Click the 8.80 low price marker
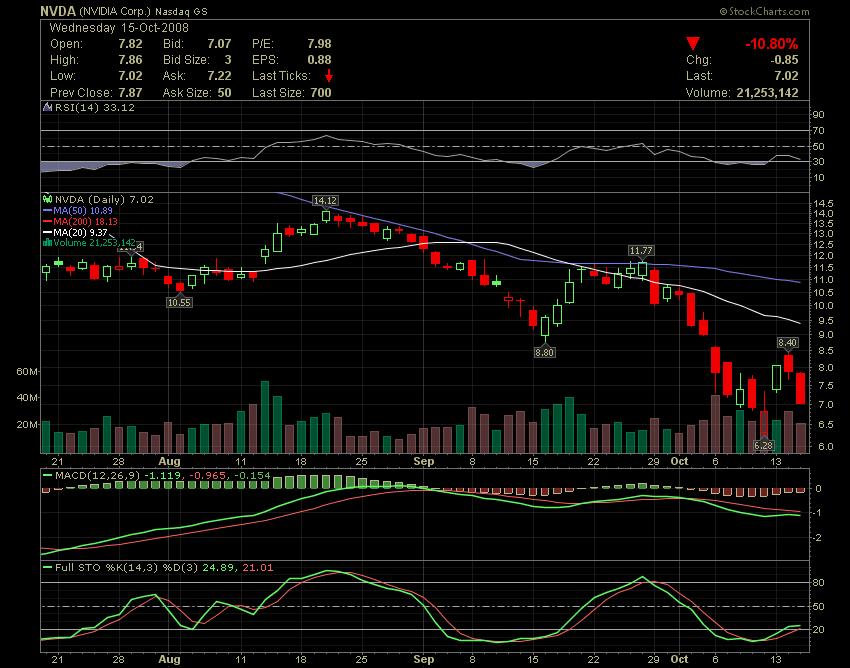Screen dimensions: 850x668 click(544, 352)
